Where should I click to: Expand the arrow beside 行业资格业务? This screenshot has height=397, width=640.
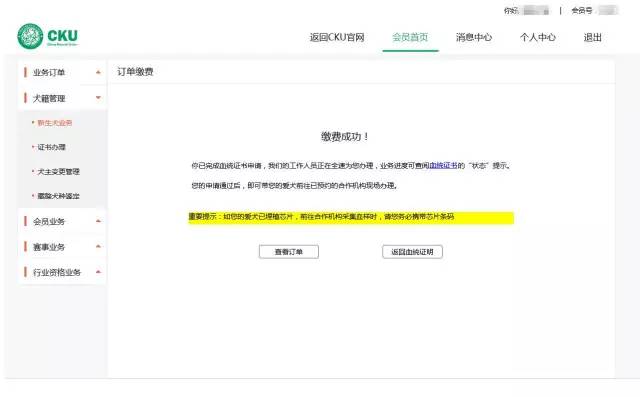coord(98,272)
